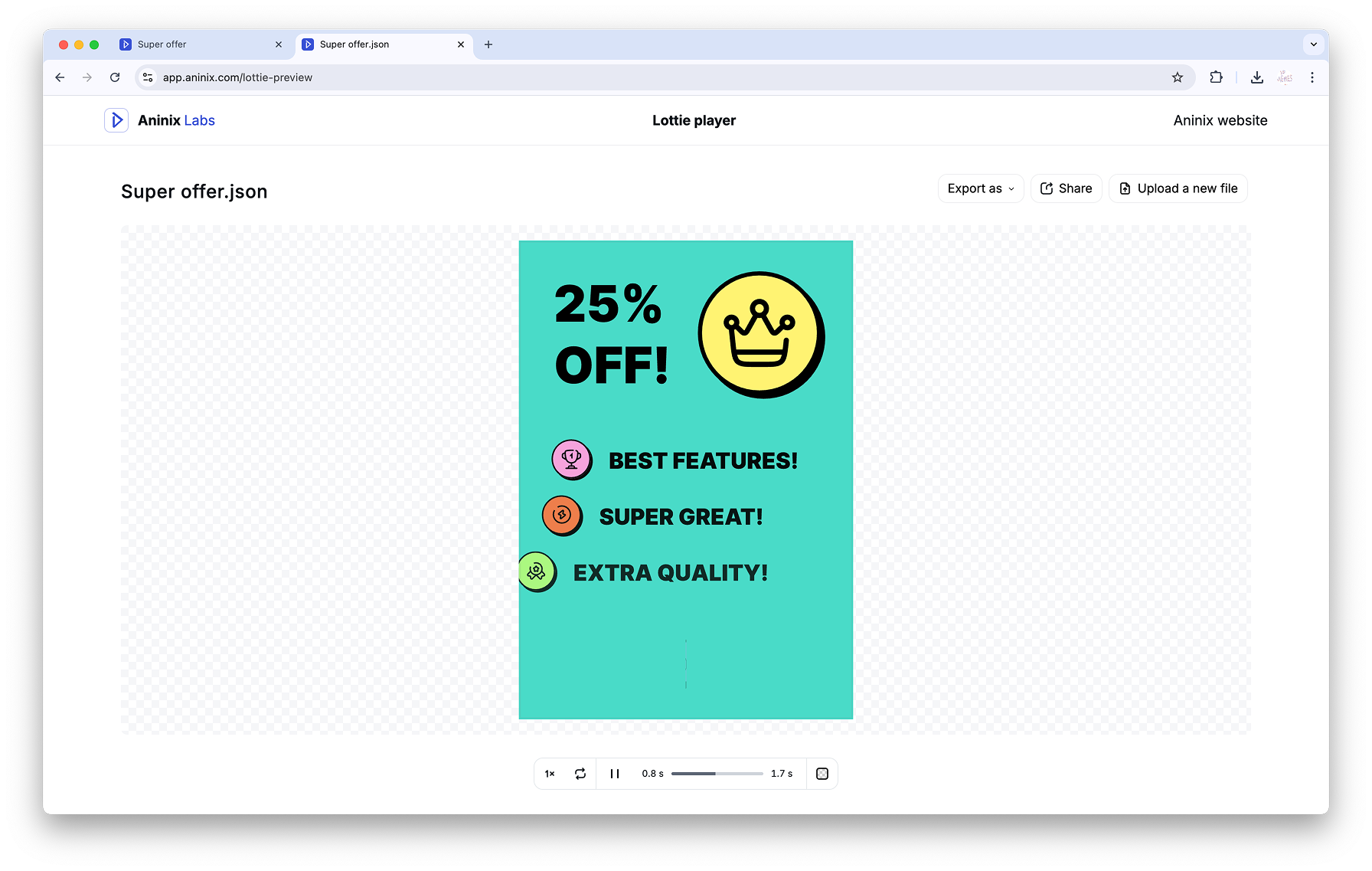
Task: Pause the animation
Action: pyautogui.click(x=614, y=774)
